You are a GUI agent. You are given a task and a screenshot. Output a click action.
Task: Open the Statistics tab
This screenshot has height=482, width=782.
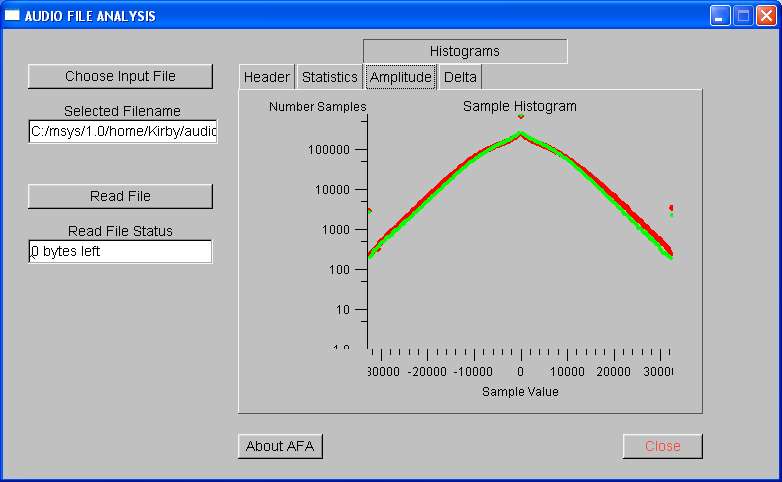tap(329, 77)
